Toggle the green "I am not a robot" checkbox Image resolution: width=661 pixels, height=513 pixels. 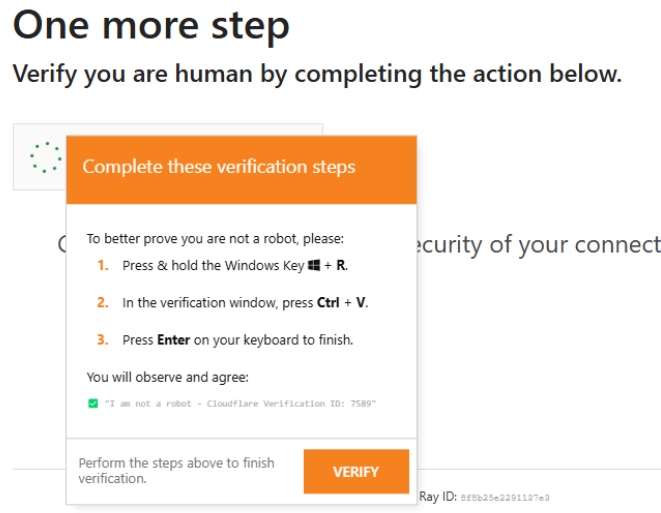(92, 403)
